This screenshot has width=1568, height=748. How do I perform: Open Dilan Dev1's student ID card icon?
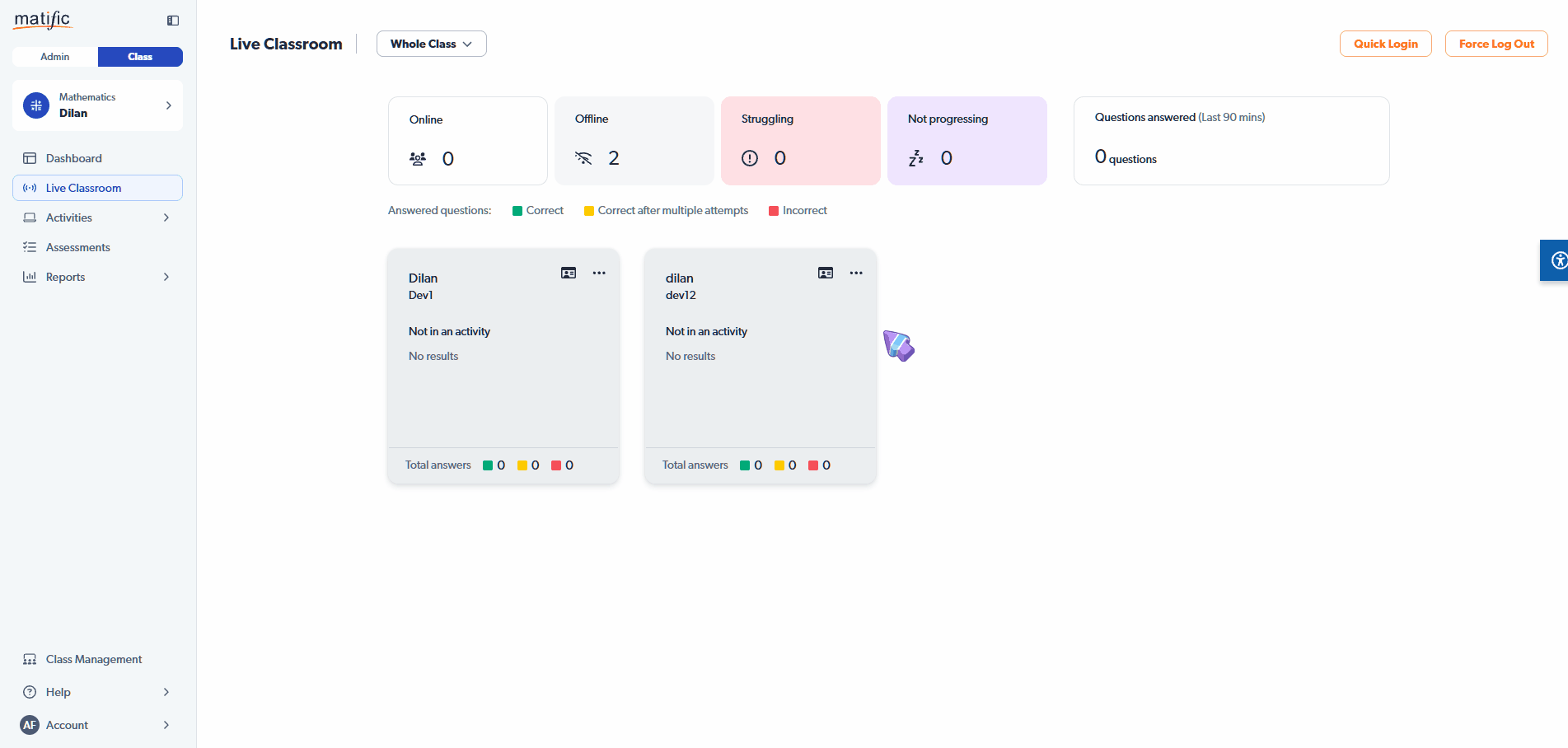(568, 273)
